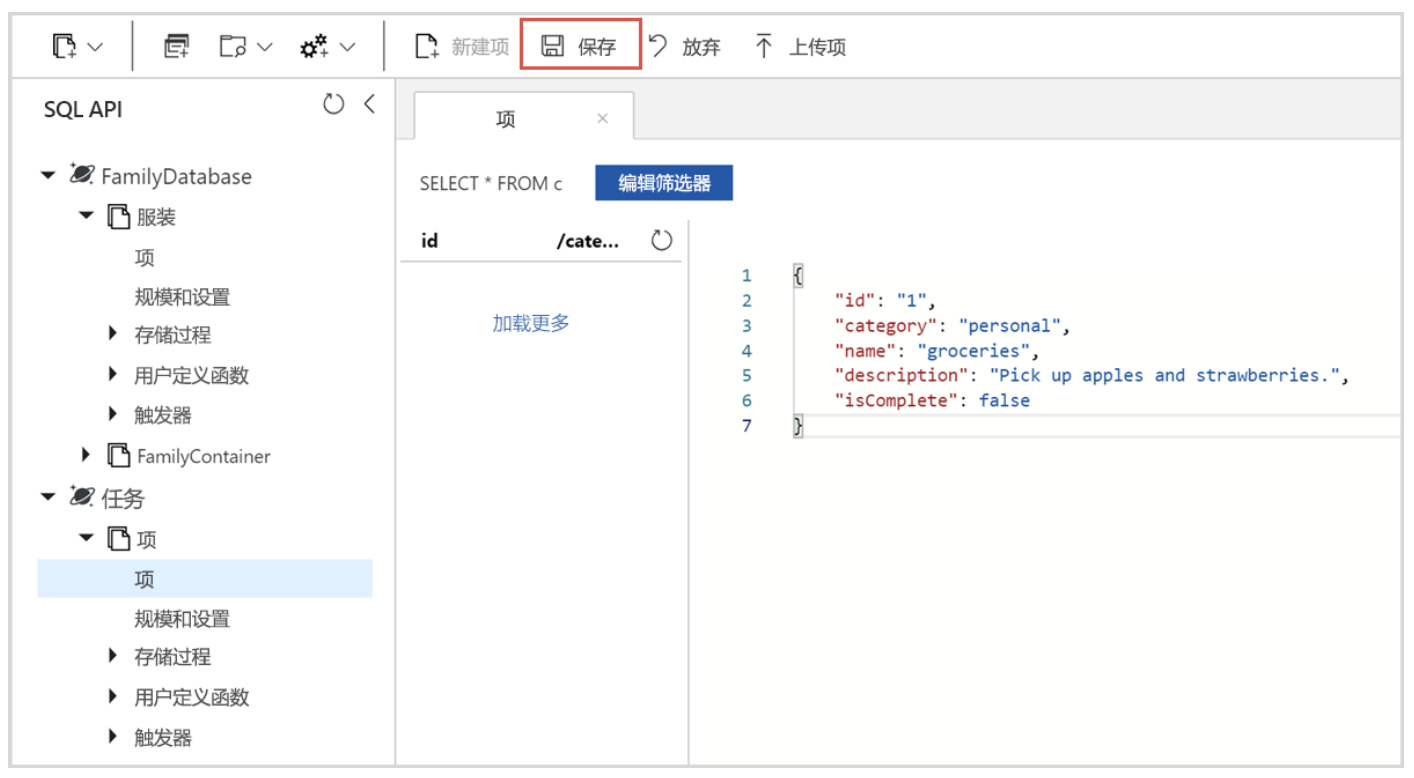Collapse the FamilyDatabase tree node
Image resolution: width=1414 pixels, height=778 pixels.
click(x=47, y=176)
